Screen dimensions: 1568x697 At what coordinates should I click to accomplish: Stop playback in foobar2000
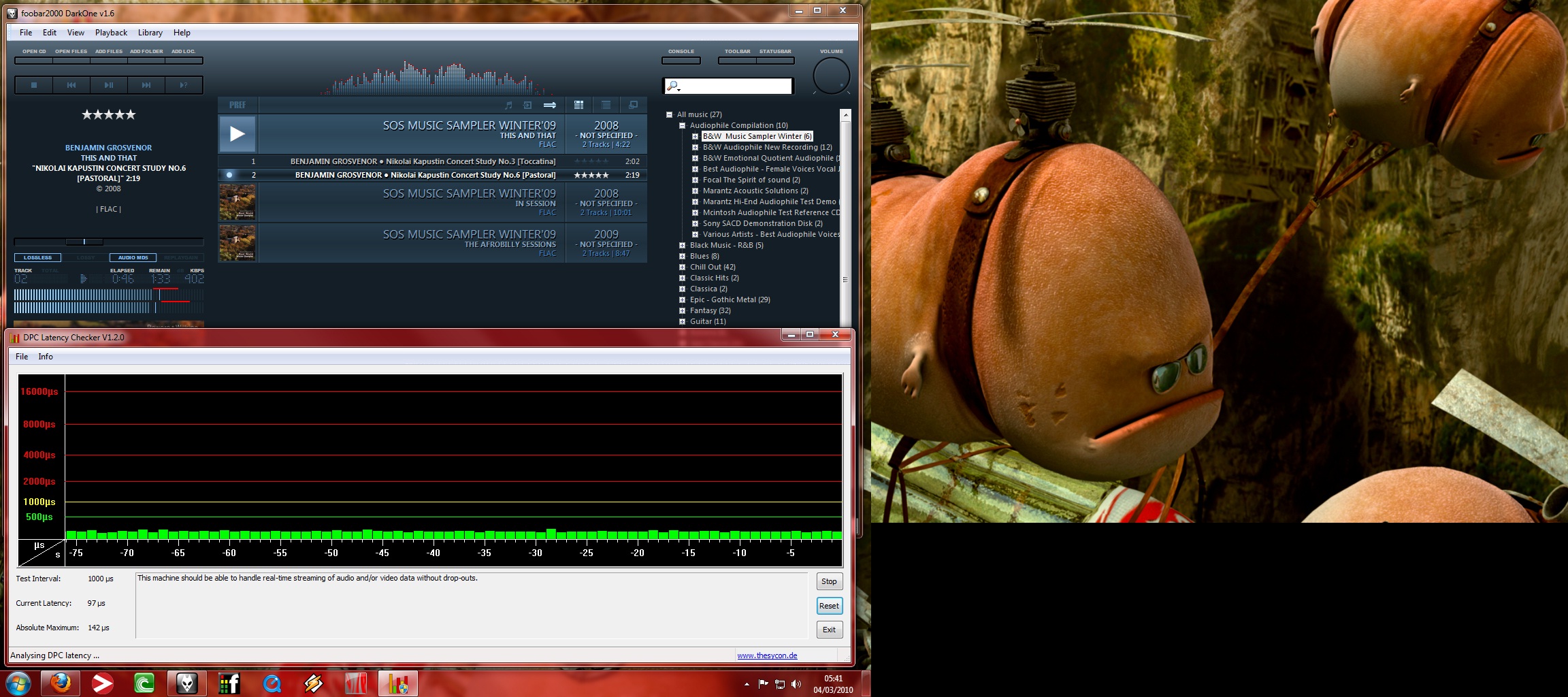click(34, 85)
